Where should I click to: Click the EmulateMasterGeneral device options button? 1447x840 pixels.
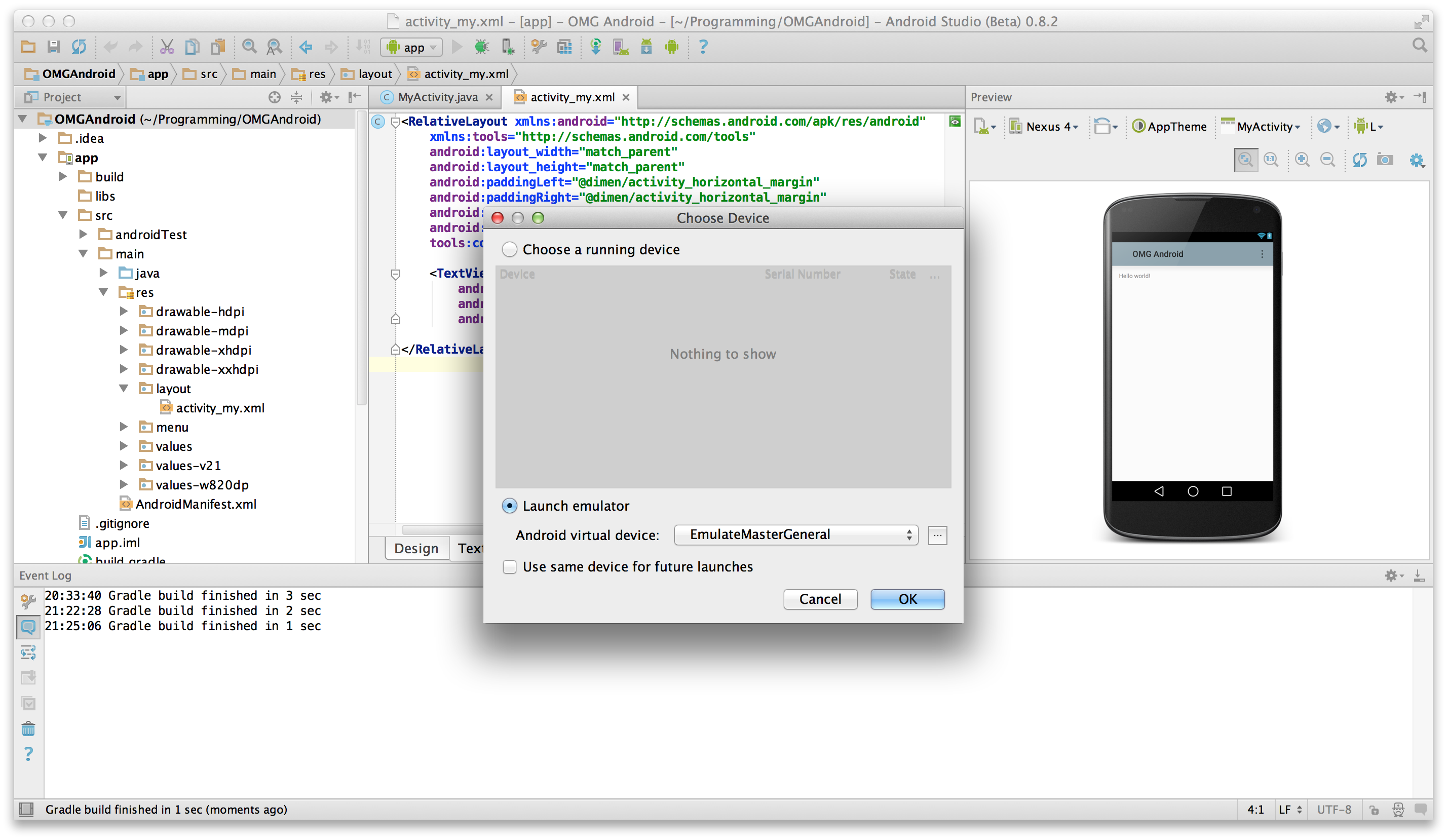click(x=937, y=535)
